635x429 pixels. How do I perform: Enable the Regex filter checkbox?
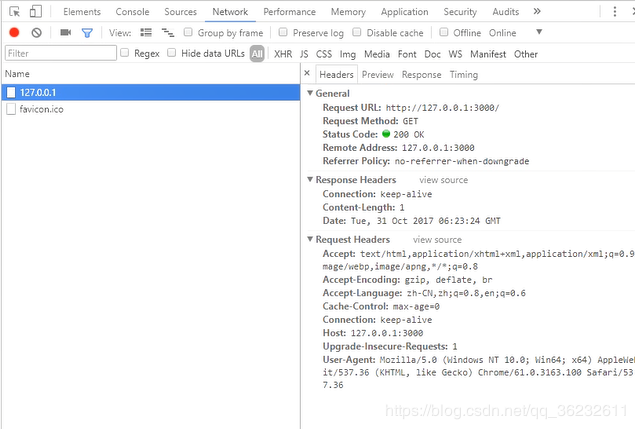coord(125,53)
